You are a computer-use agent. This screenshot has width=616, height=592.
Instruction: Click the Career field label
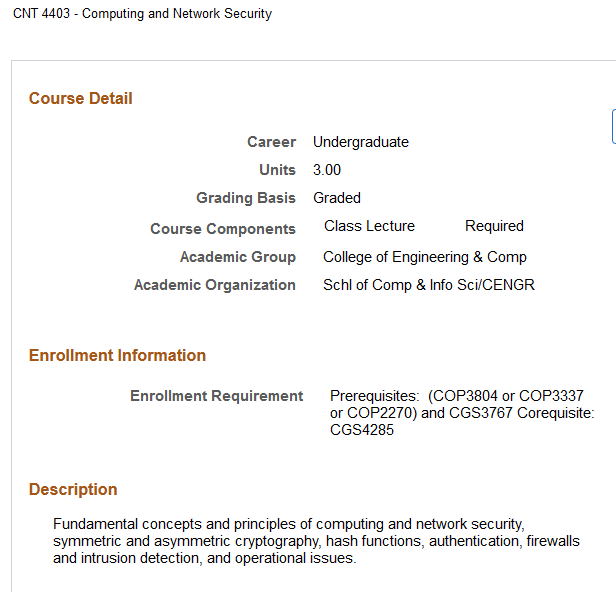[x=272, y=142]
